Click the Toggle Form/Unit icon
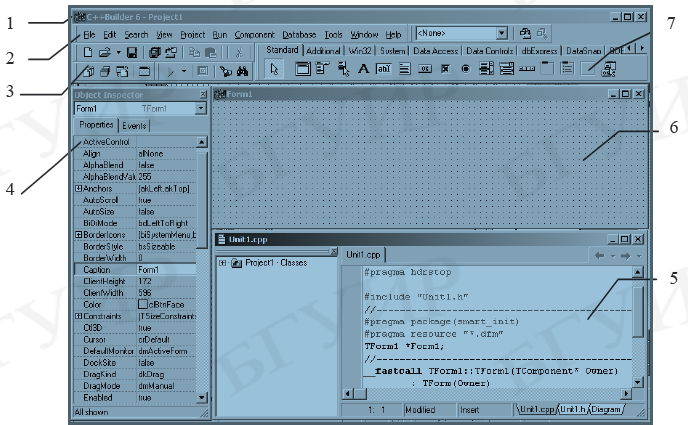The height and width of the screenshot is (425, 688). (122, 71)
